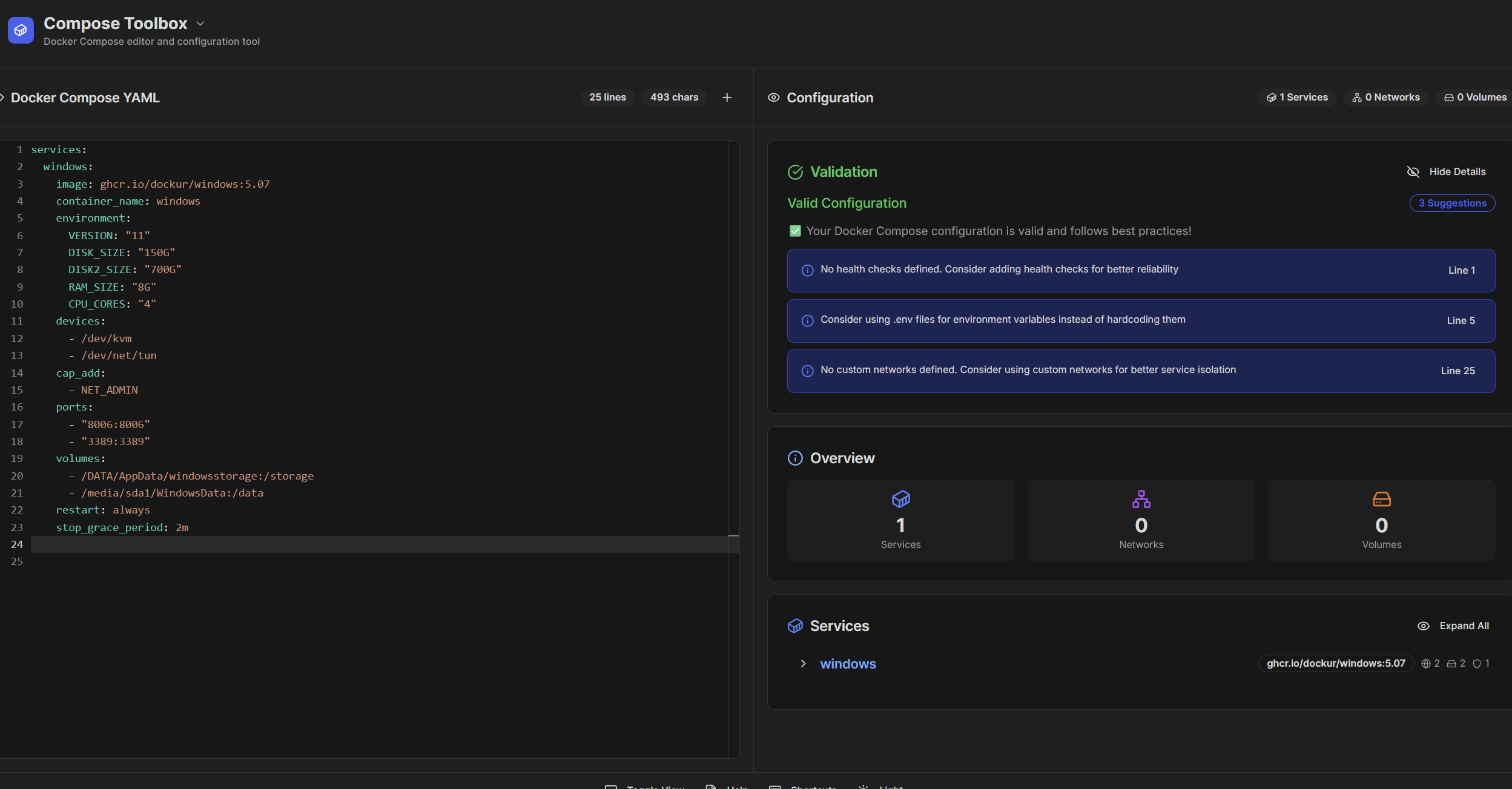Viewport: 1512px width, 789px height.
Task: Jump to Line 25 from networks suggestion
Action: pyautogui.click(x=1458, y=371)
